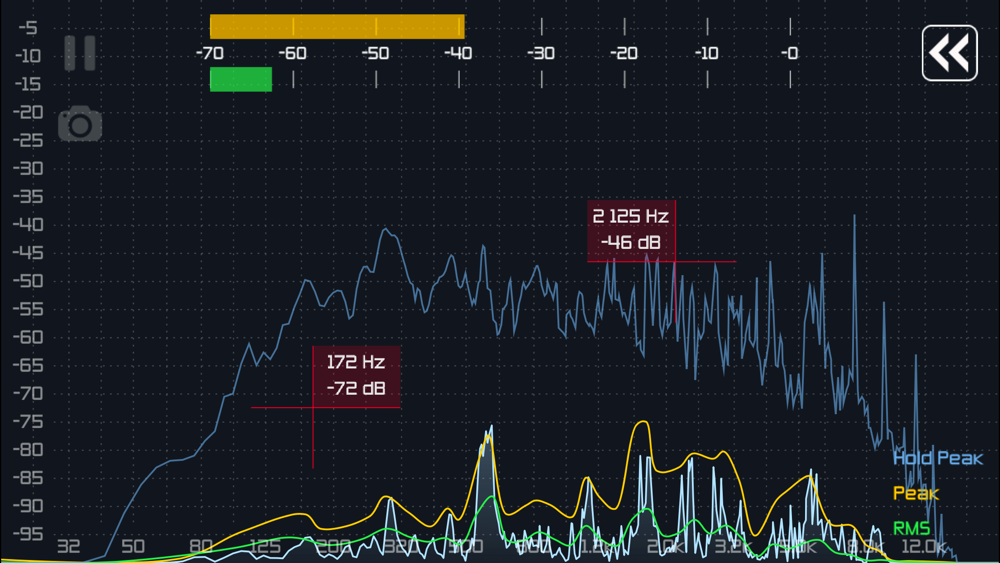
Task: Click the yellow peak hump near 2.0k
Action: 643,424
